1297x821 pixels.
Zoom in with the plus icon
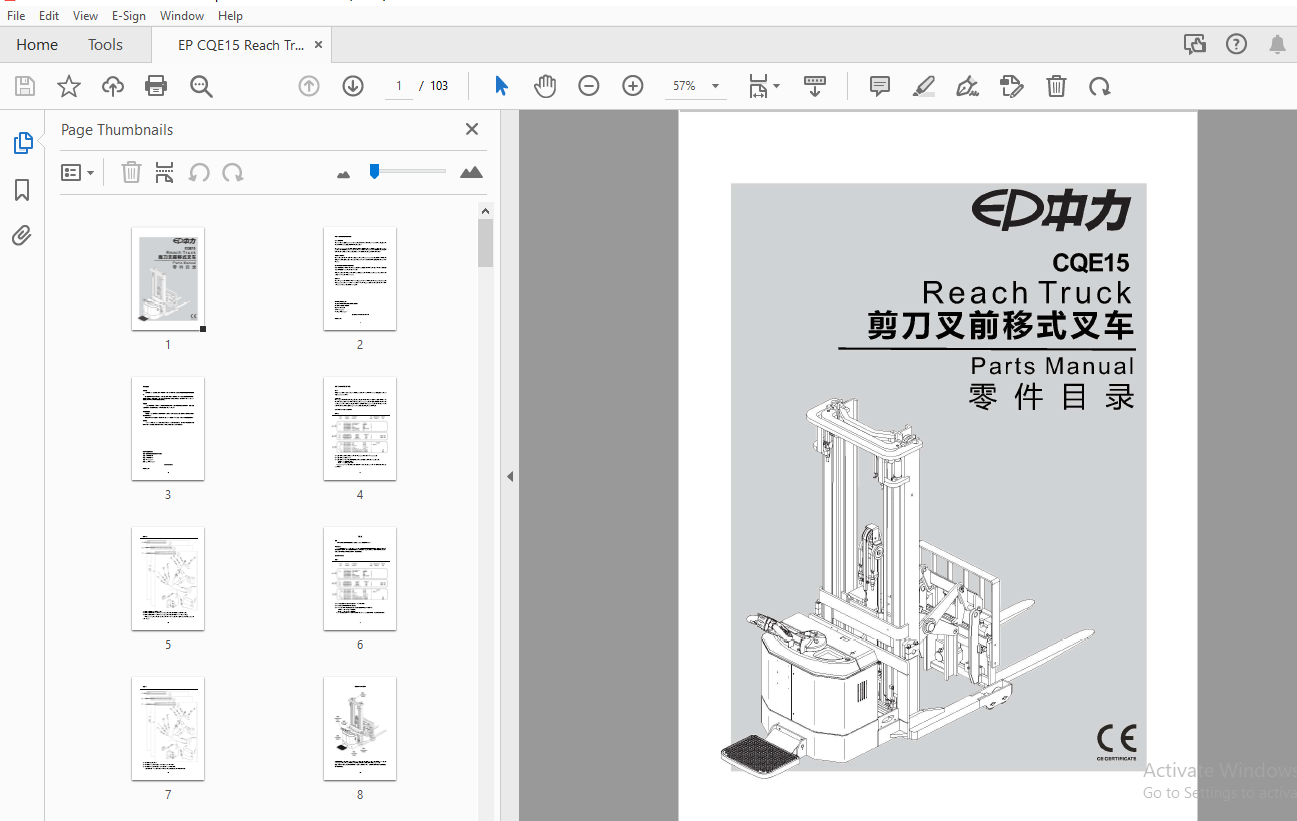tap(633, 86)
